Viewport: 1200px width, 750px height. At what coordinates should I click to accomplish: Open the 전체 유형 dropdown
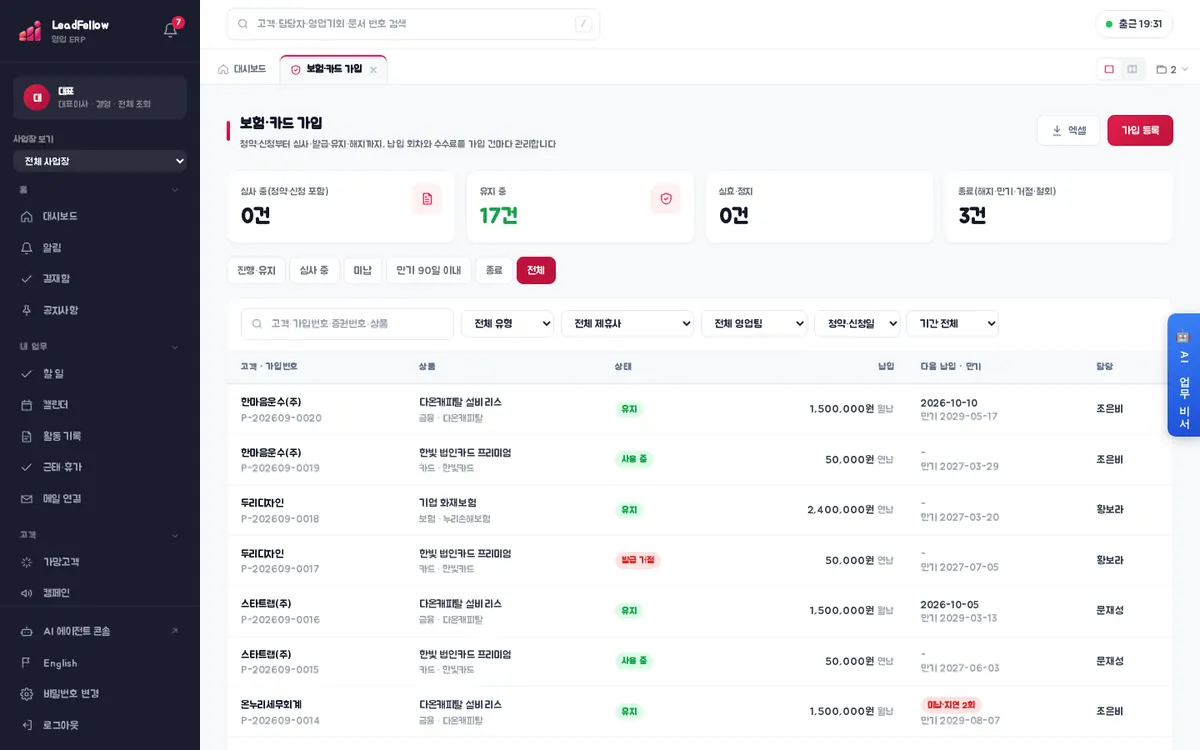(508, 324)
